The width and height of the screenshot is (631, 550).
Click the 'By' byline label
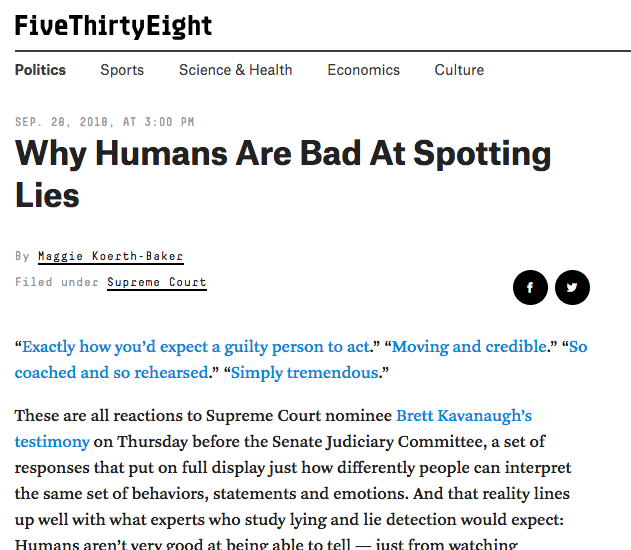click(x=22, y=256)
